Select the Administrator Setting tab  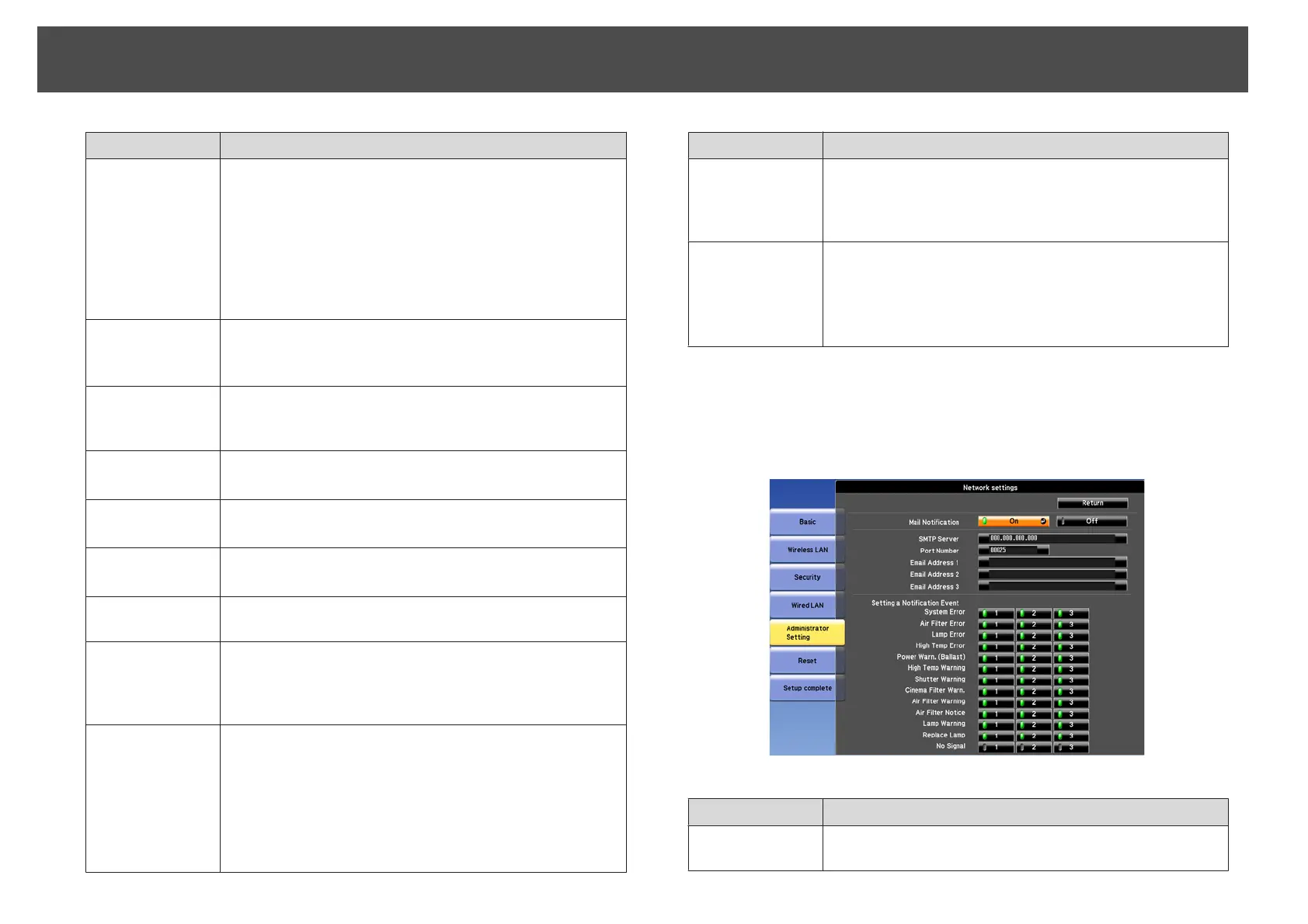[807, 633]
